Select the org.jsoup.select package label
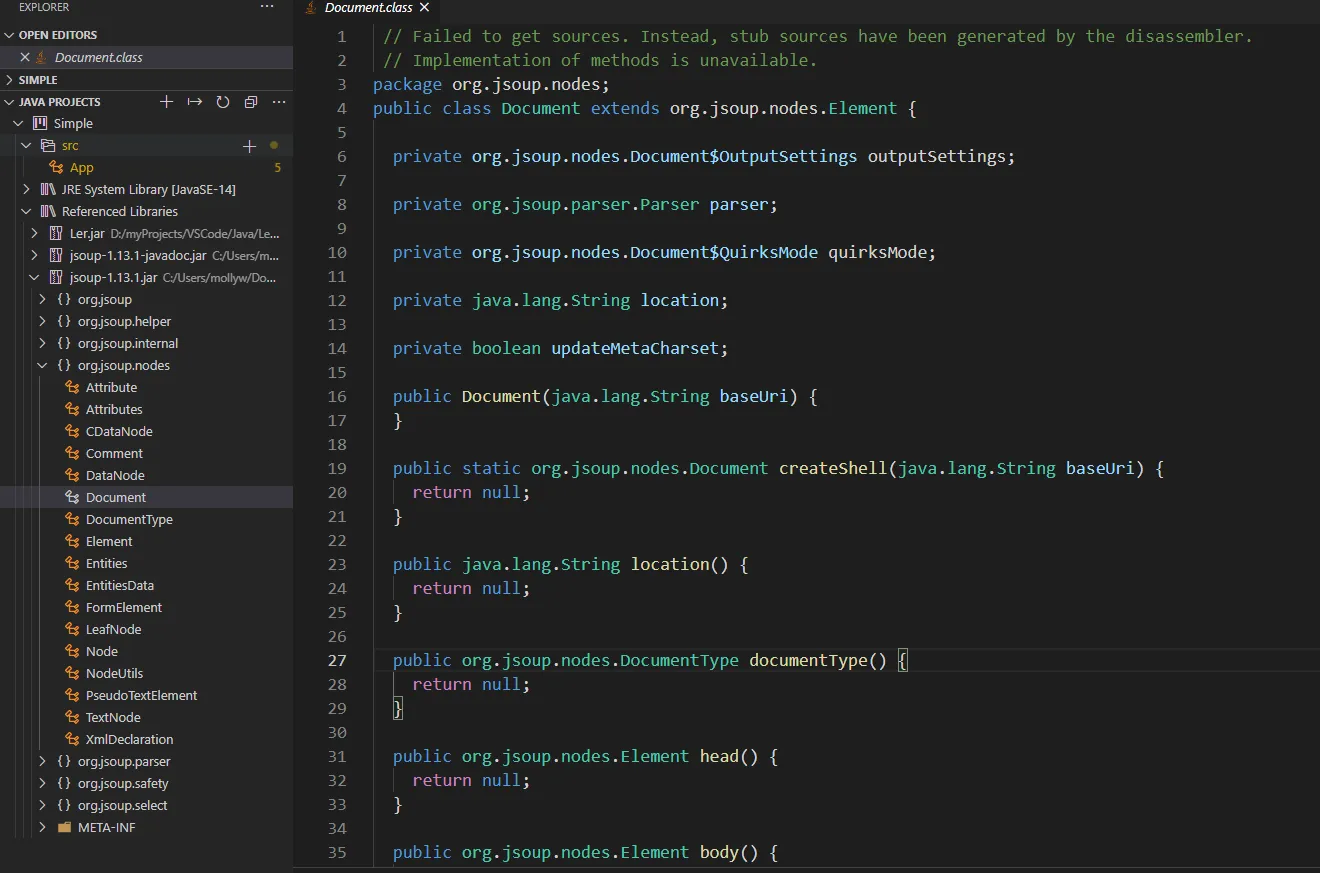The height and width of the screenshot is (873, 1320). click(123, 806)
